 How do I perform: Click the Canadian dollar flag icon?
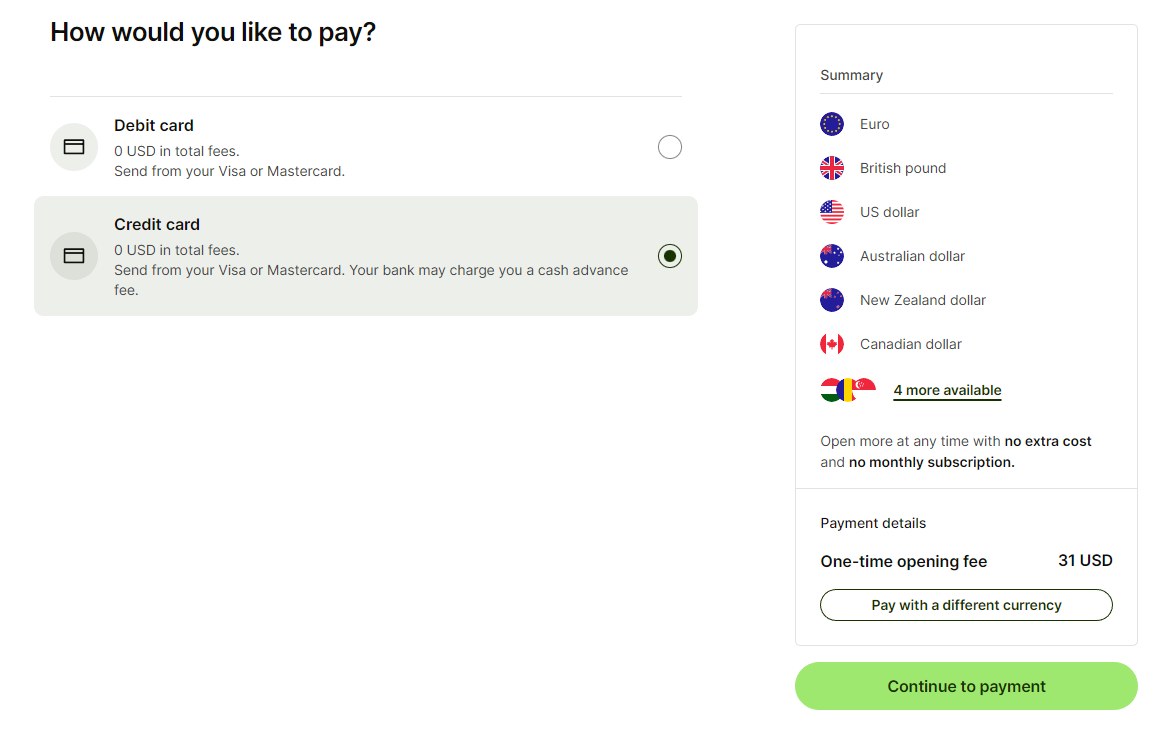click(x=832, y=344)
